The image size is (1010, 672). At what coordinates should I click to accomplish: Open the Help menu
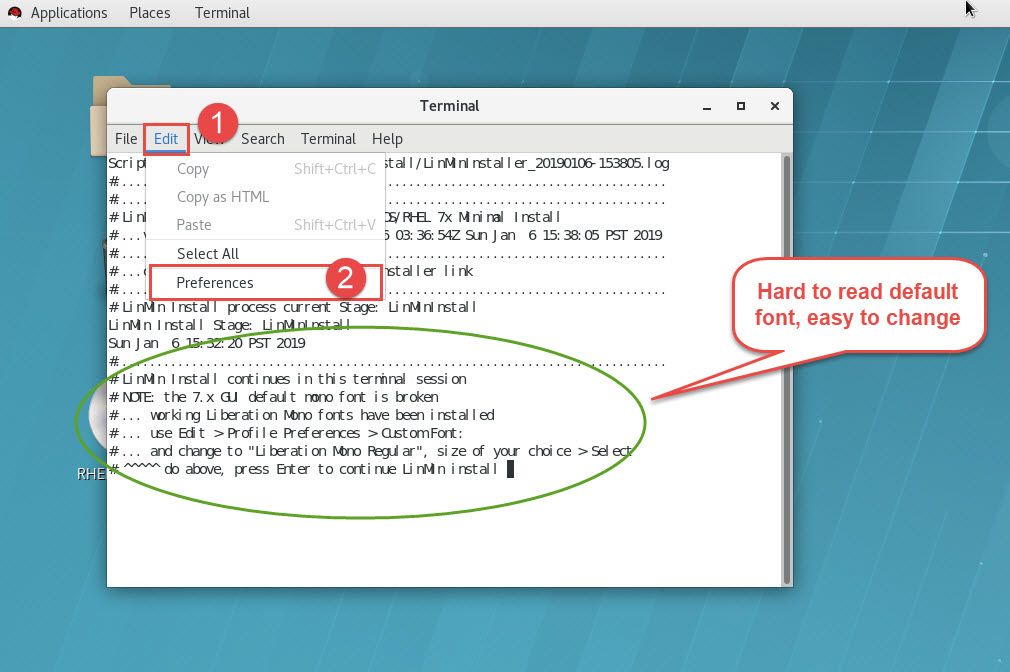click(x=387, y=139)
